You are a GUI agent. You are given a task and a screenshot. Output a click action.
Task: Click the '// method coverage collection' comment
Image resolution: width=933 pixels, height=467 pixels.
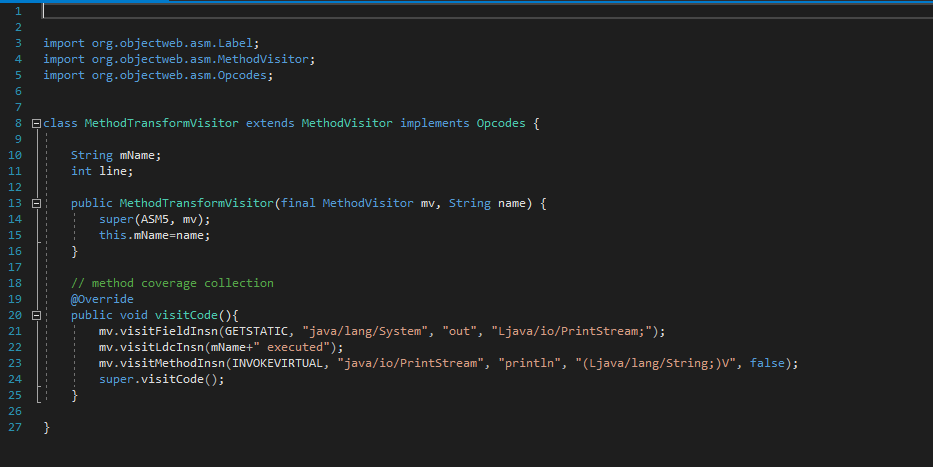point(173,283)
